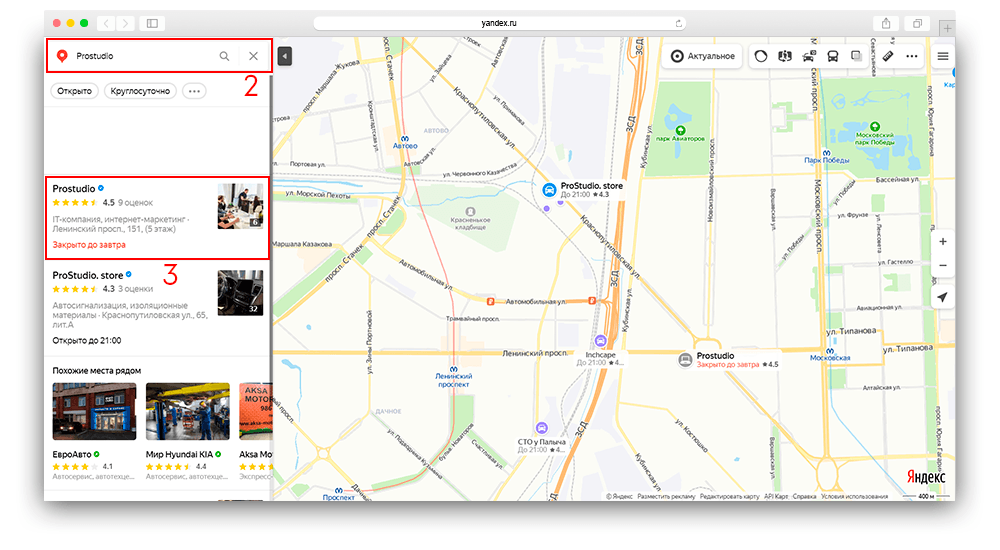The width and height of the screenshot is (1000, 550).
Task: Click парк Авиаторов green marker
Action: click(x=680, y=130)
